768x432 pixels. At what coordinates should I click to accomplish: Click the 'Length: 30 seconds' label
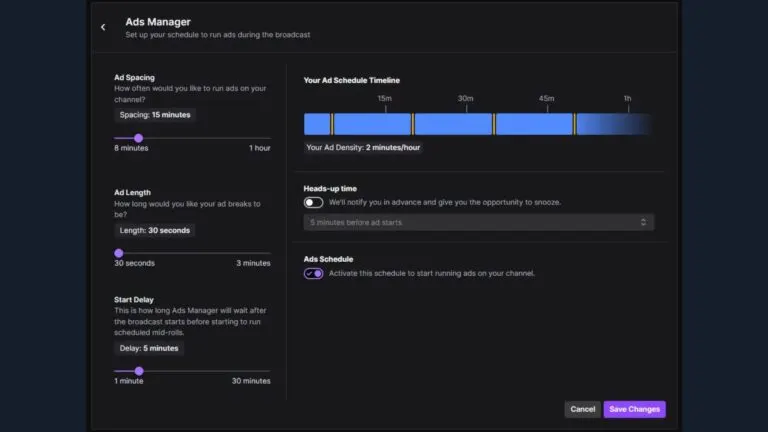(x=155, y=230)
